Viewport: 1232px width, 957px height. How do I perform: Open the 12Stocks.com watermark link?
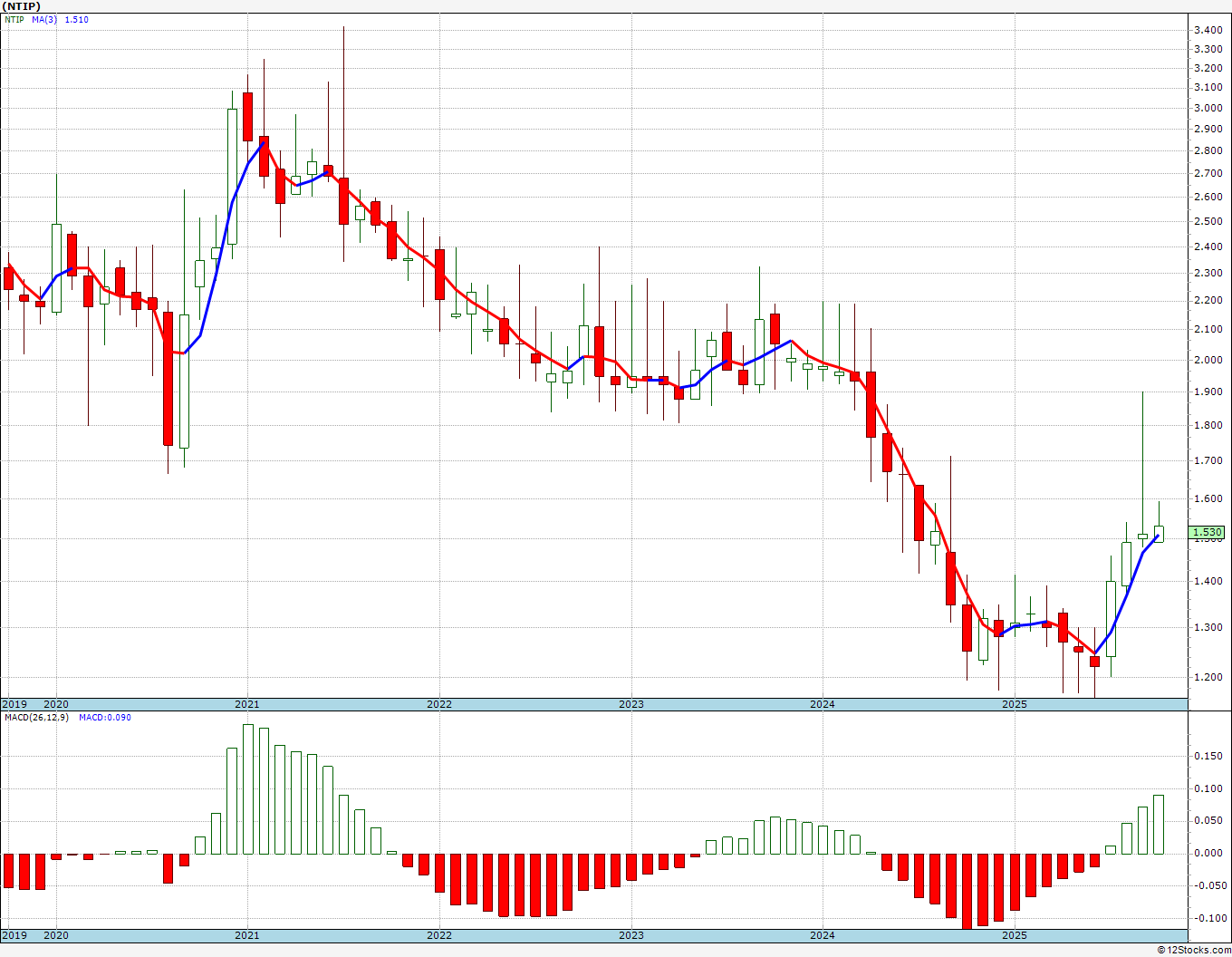pos(1194,950)
